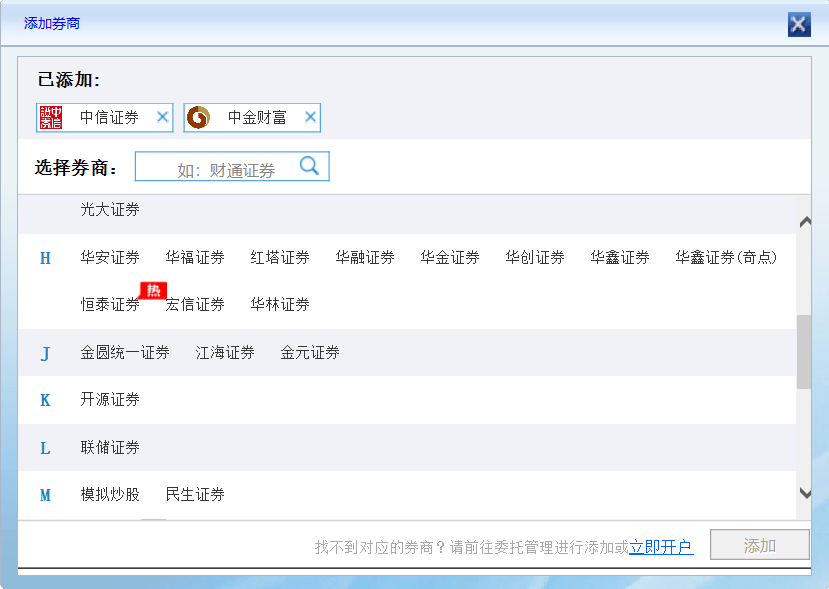Click the M section letter
Image resolution: width=829 pixels, height=589 pixels.
45,495
